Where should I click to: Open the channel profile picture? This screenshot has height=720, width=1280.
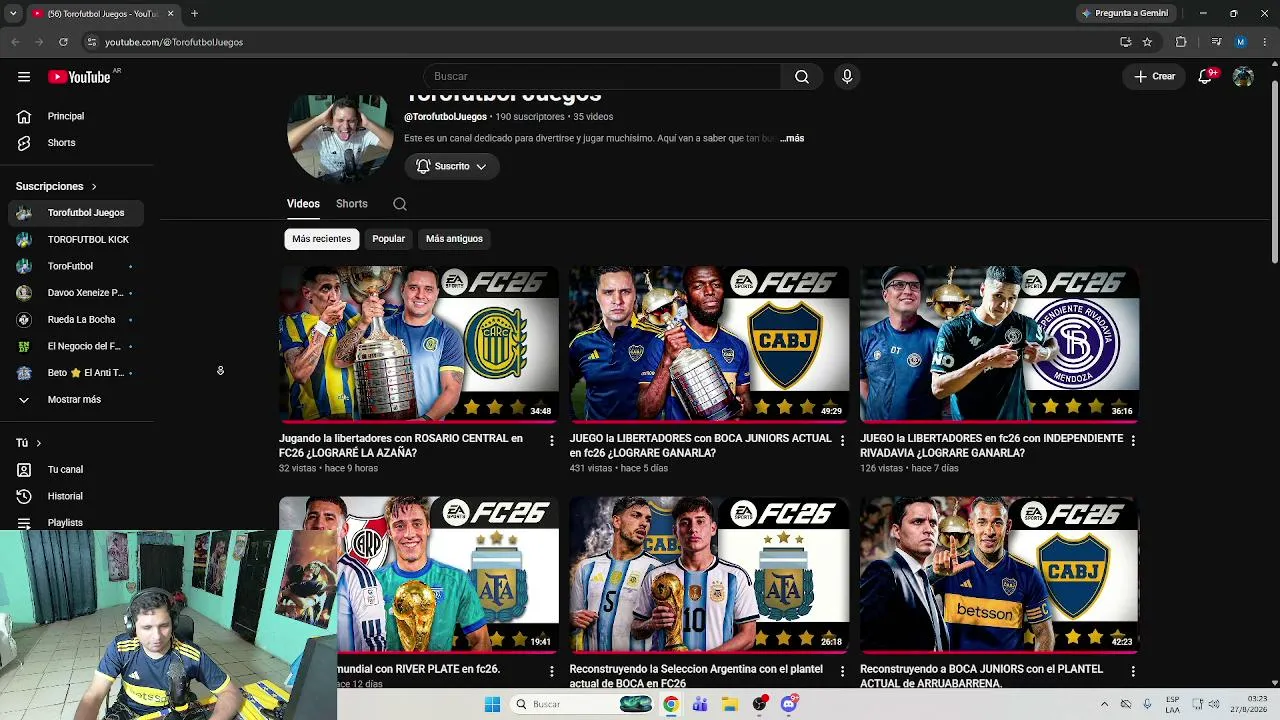click(340, 138)
